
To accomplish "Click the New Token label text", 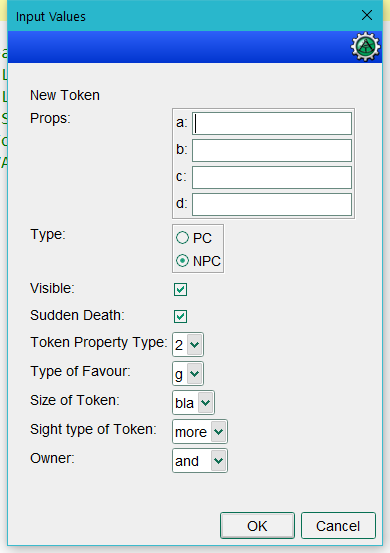I will pyautogui.click(x=65, y=95).
